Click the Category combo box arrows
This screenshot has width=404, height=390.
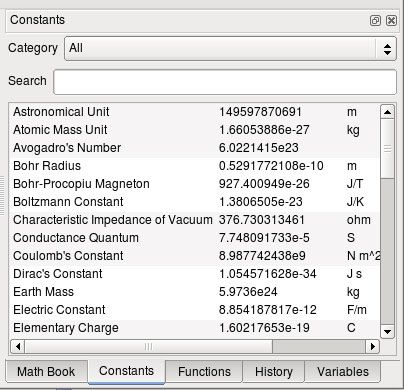click(x=387, y=49)
